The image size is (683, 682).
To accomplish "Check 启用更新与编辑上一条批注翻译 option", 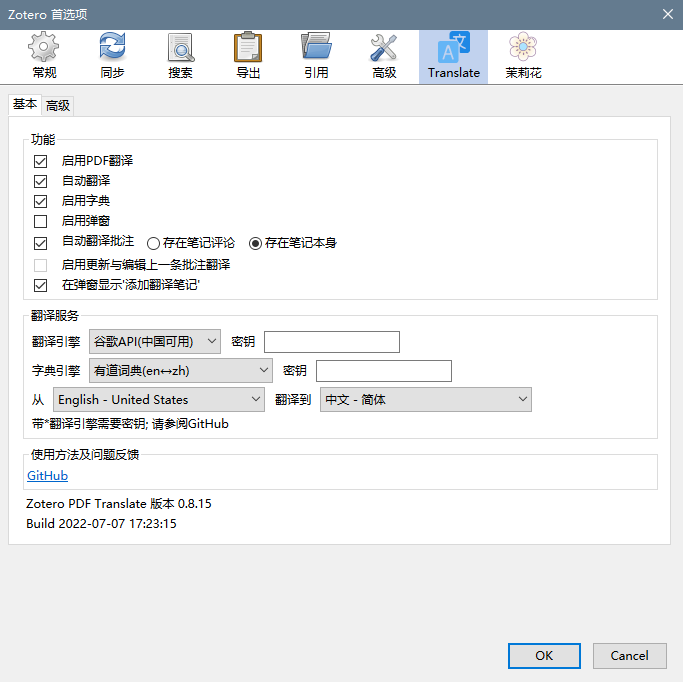I will 41,265.
